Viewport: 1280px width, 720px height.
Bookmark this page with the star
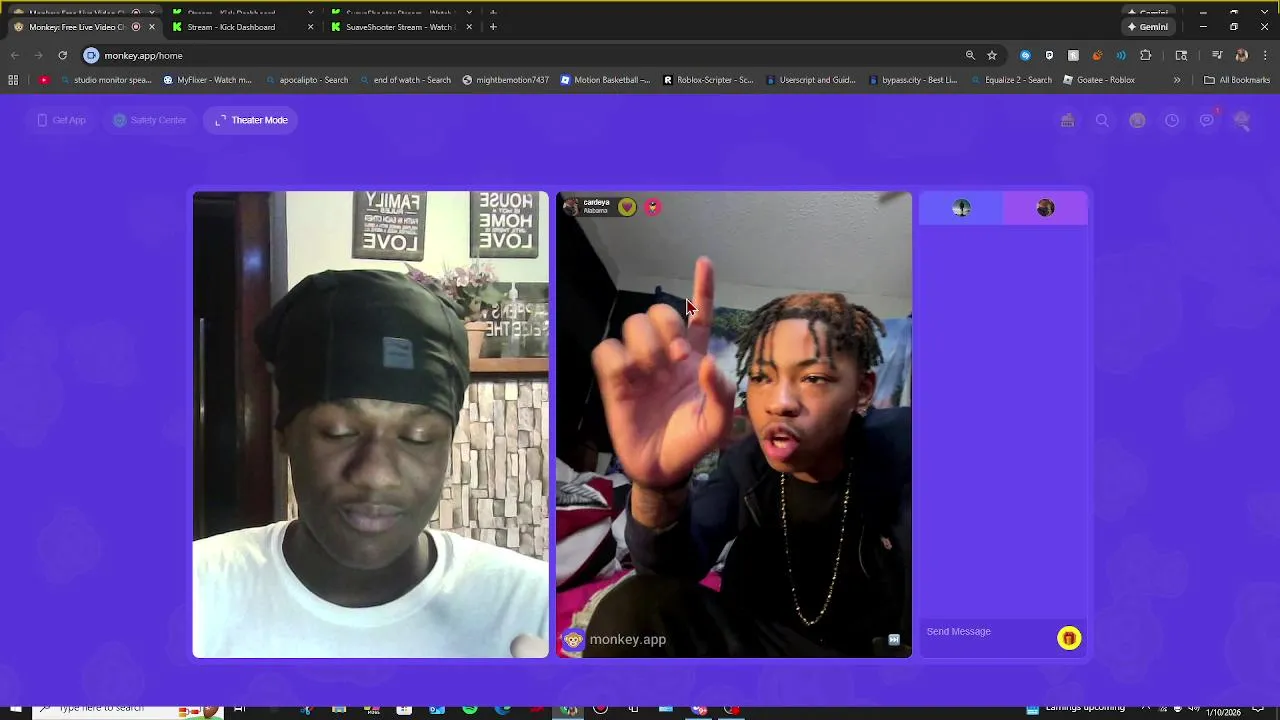992,56
